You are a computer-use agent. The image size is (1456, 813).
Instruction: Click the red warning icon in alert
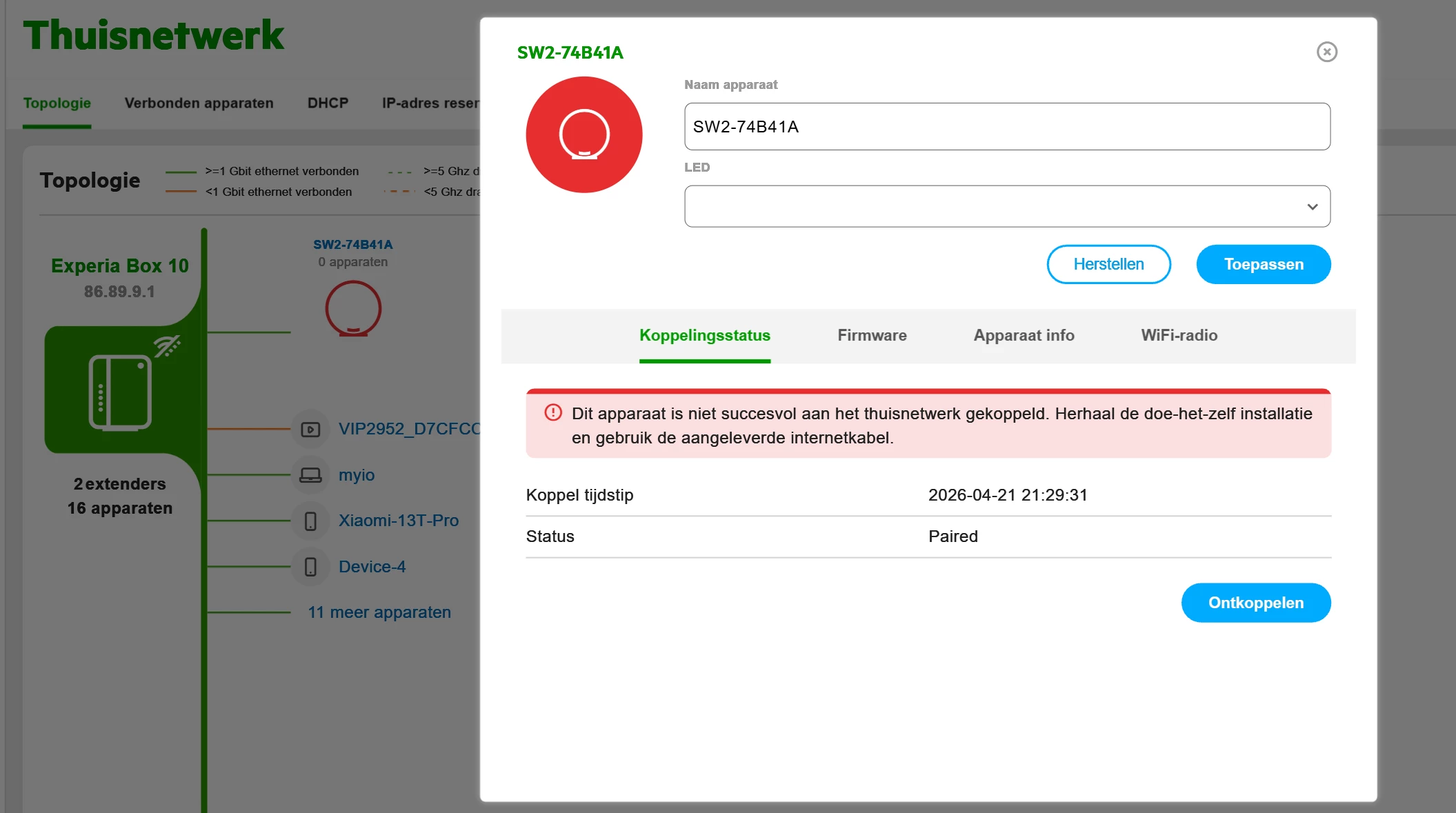[x=553, y=412]
